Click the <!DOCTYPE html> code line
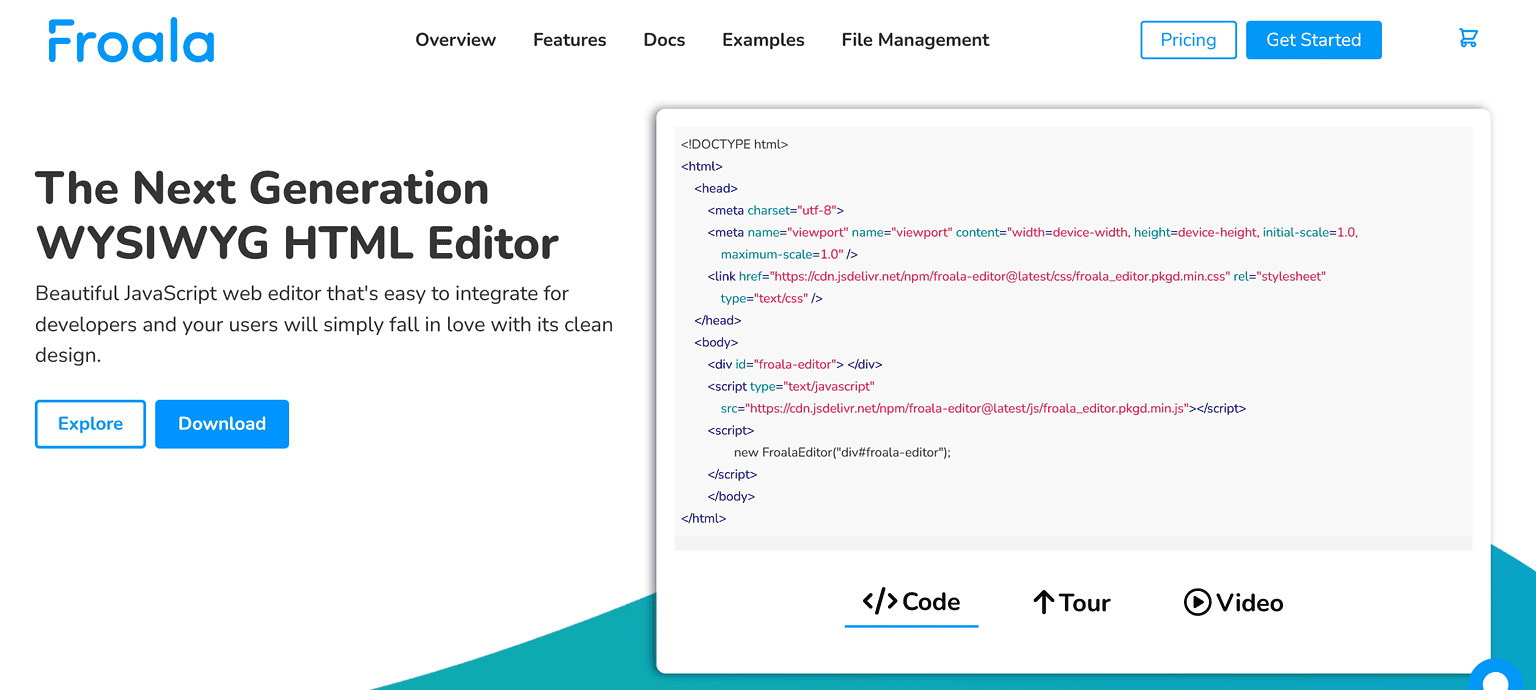The width and height of the screenshot is (1536, 690). (734, 144)
